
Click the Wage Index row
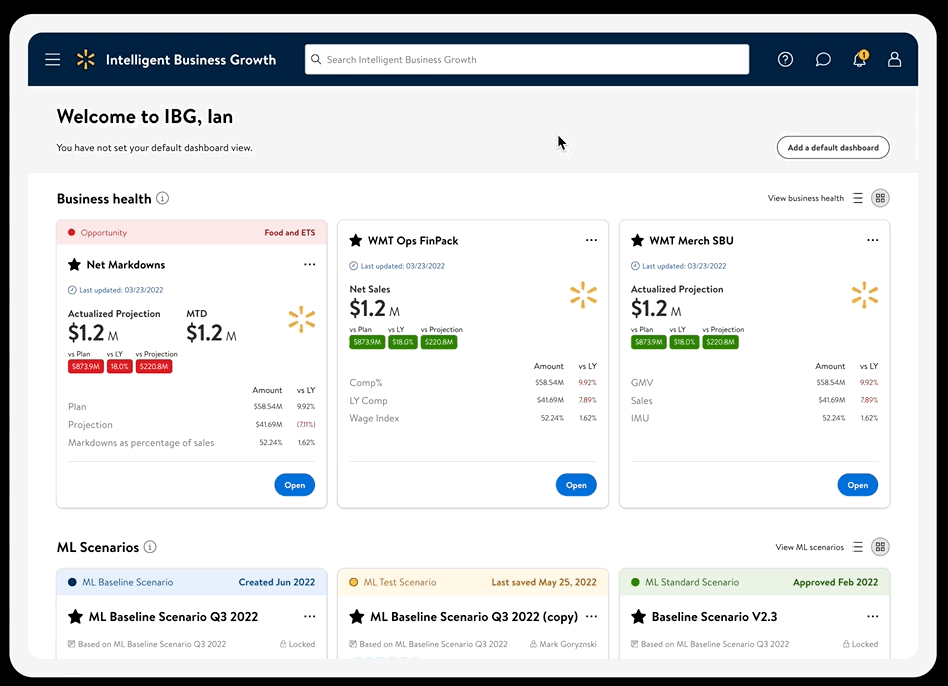tap(473, 418)
